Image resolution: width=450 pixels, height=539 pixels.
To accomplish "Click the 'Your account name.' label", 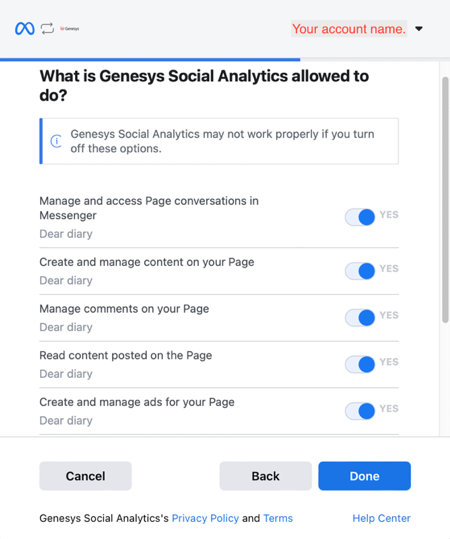I will tap(349, 29).
